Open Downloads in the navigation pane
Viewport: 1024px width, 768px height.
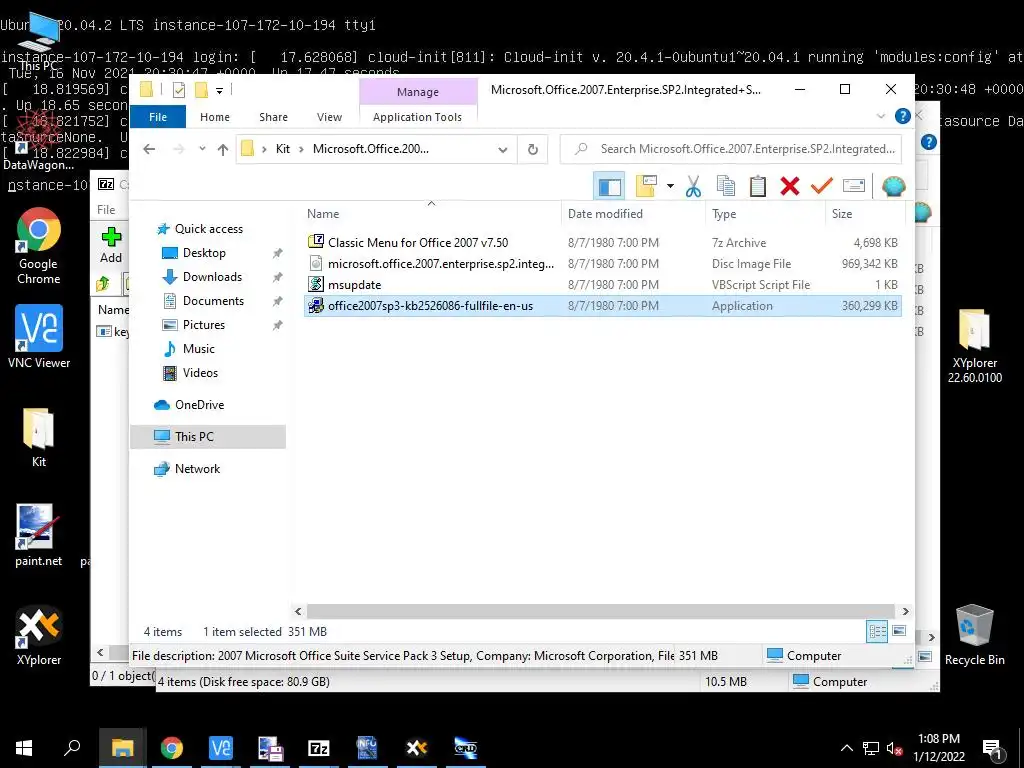tap(212, 277)
